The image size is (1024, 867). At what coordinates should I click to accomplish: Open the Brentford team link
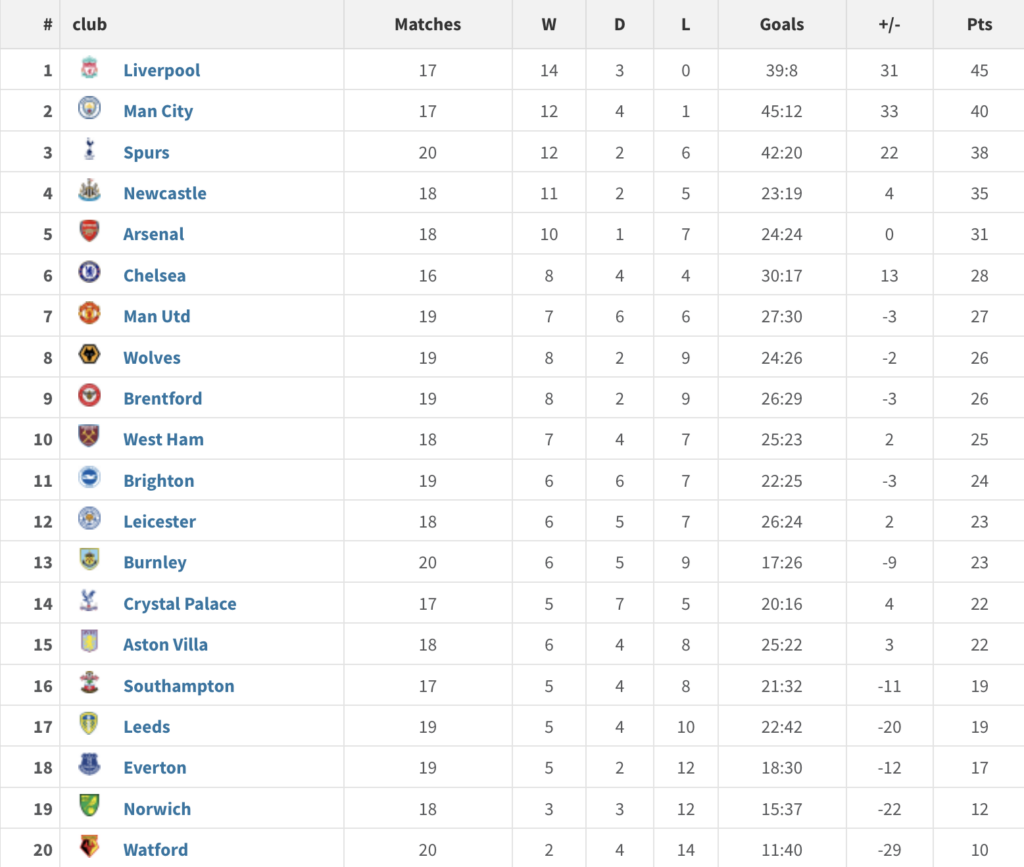click(163, 399)
